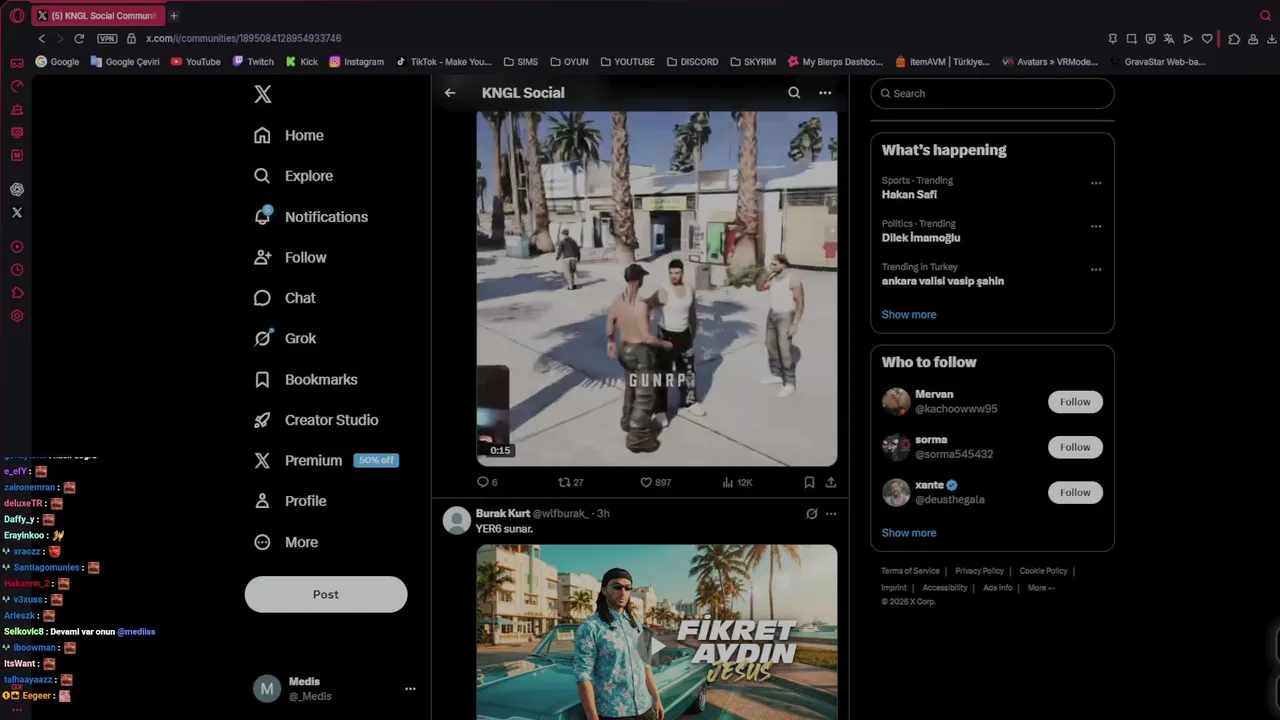Open more options for Dilek İmamoğlu trend
Image resolution: width=1280 pixels, height=720 pixels.
pyautogui.click(x=1096, y=226)
